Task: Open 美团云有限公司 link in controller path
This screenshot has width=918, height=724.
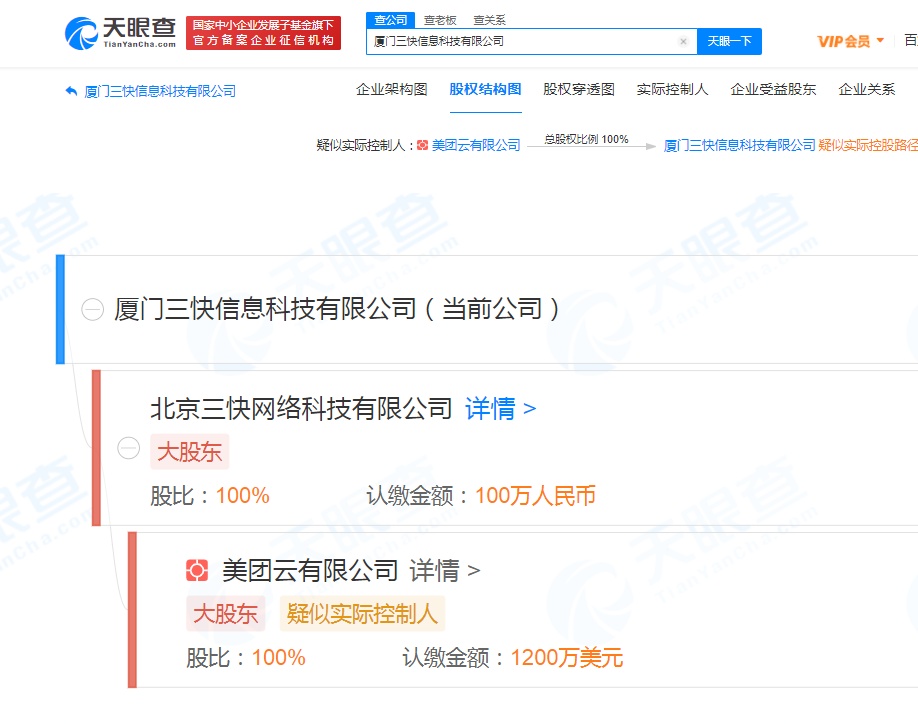Action: (476, 145)
